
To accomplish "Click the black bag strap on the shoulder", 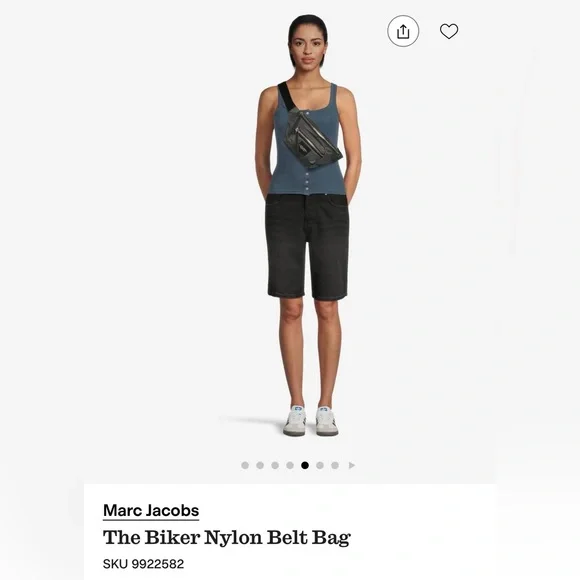I will pyautogui.click(x=288, y=96).
